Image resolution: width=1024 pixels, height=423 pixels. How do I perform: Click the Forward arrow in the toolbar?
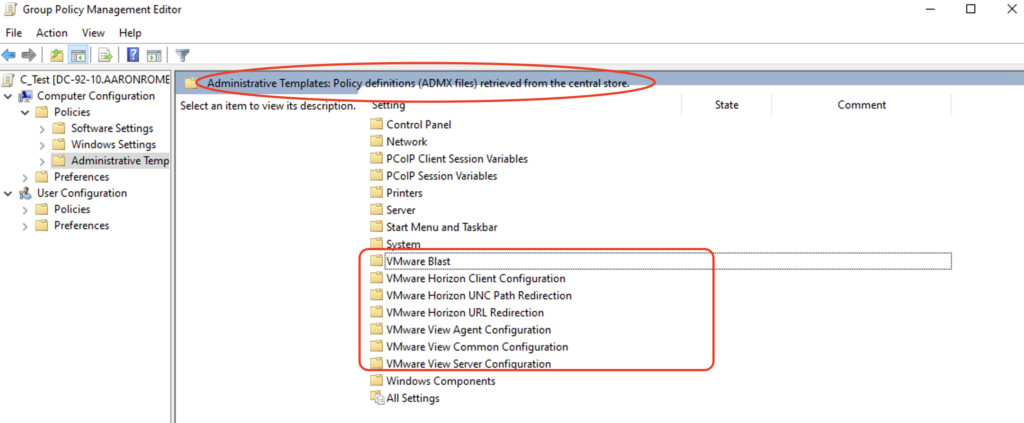[29, 55]
